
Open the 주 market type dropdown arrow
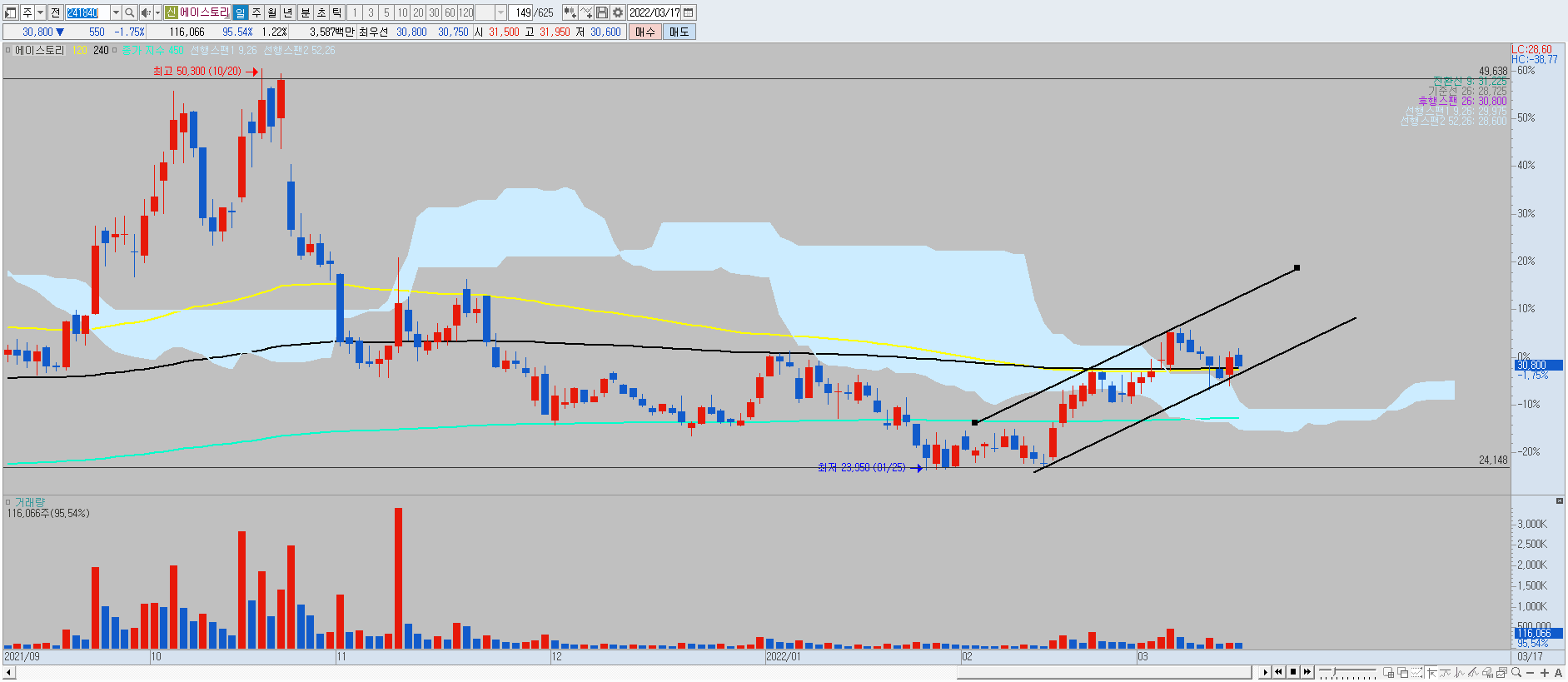[40, 12]
